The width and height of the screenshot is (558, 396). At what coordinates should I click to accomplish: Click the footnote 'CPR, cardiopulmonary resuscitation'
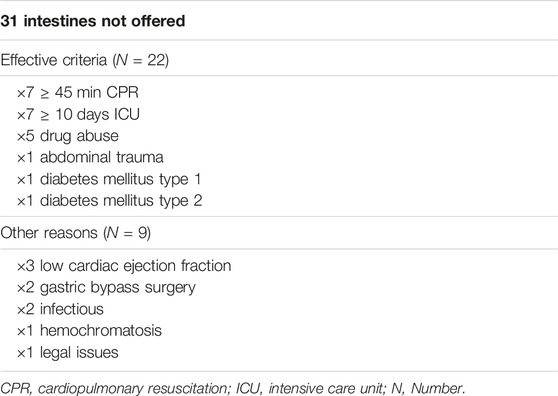pyautogui.click(x=115, y=388)
